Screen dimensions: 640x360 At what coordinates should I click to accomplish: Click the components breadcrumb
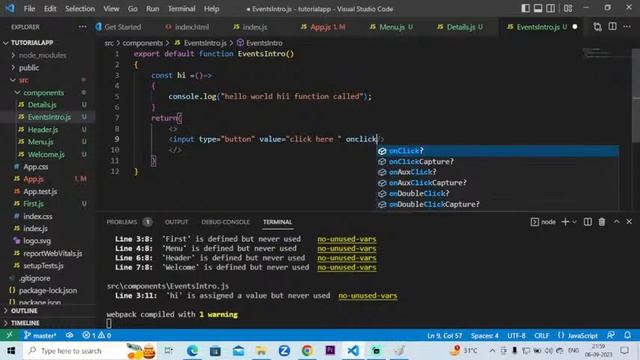tap(142, 43)
